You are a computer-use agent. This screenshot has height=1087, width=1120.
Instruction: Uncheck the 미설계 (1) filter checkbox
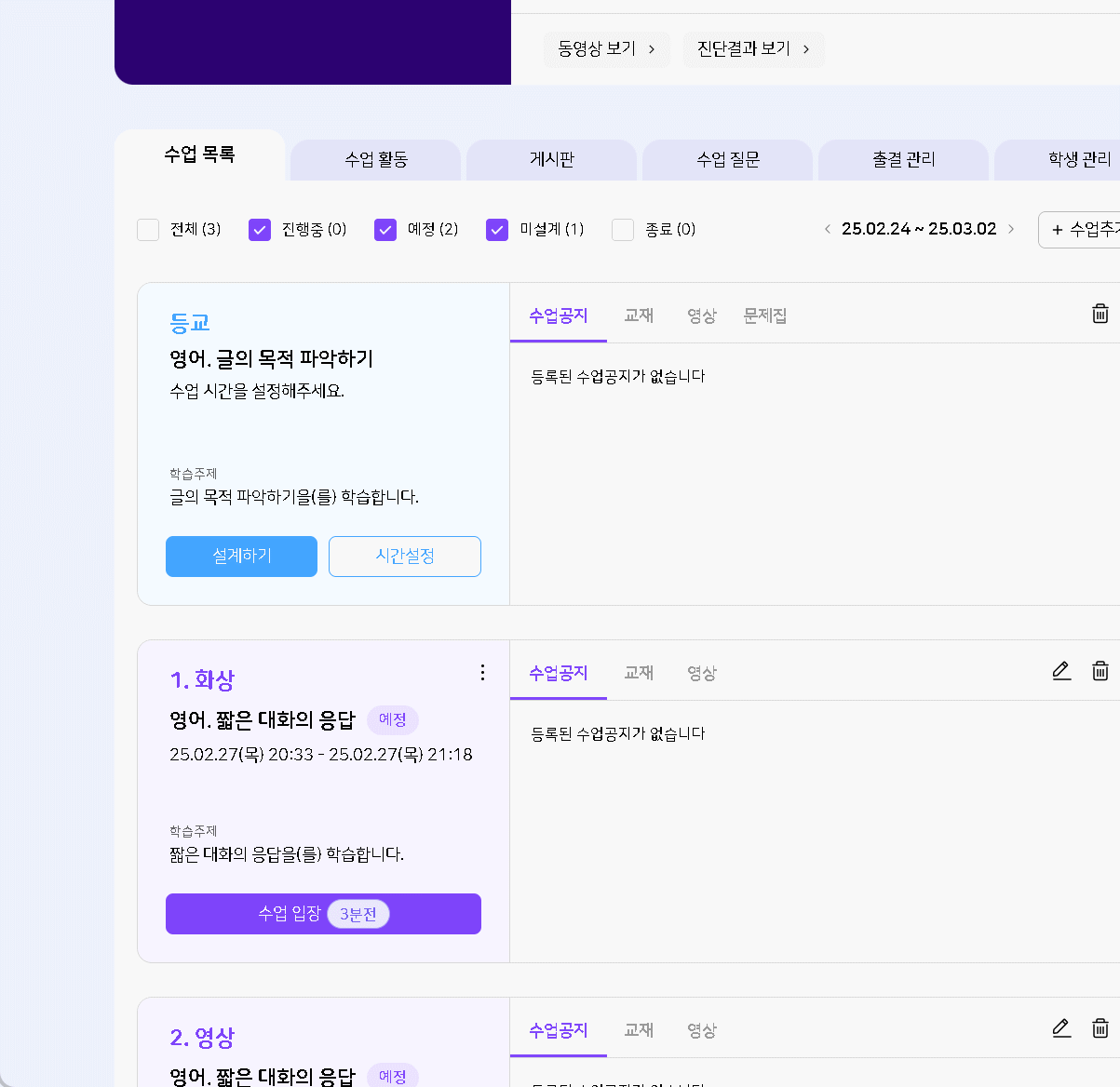497,230
